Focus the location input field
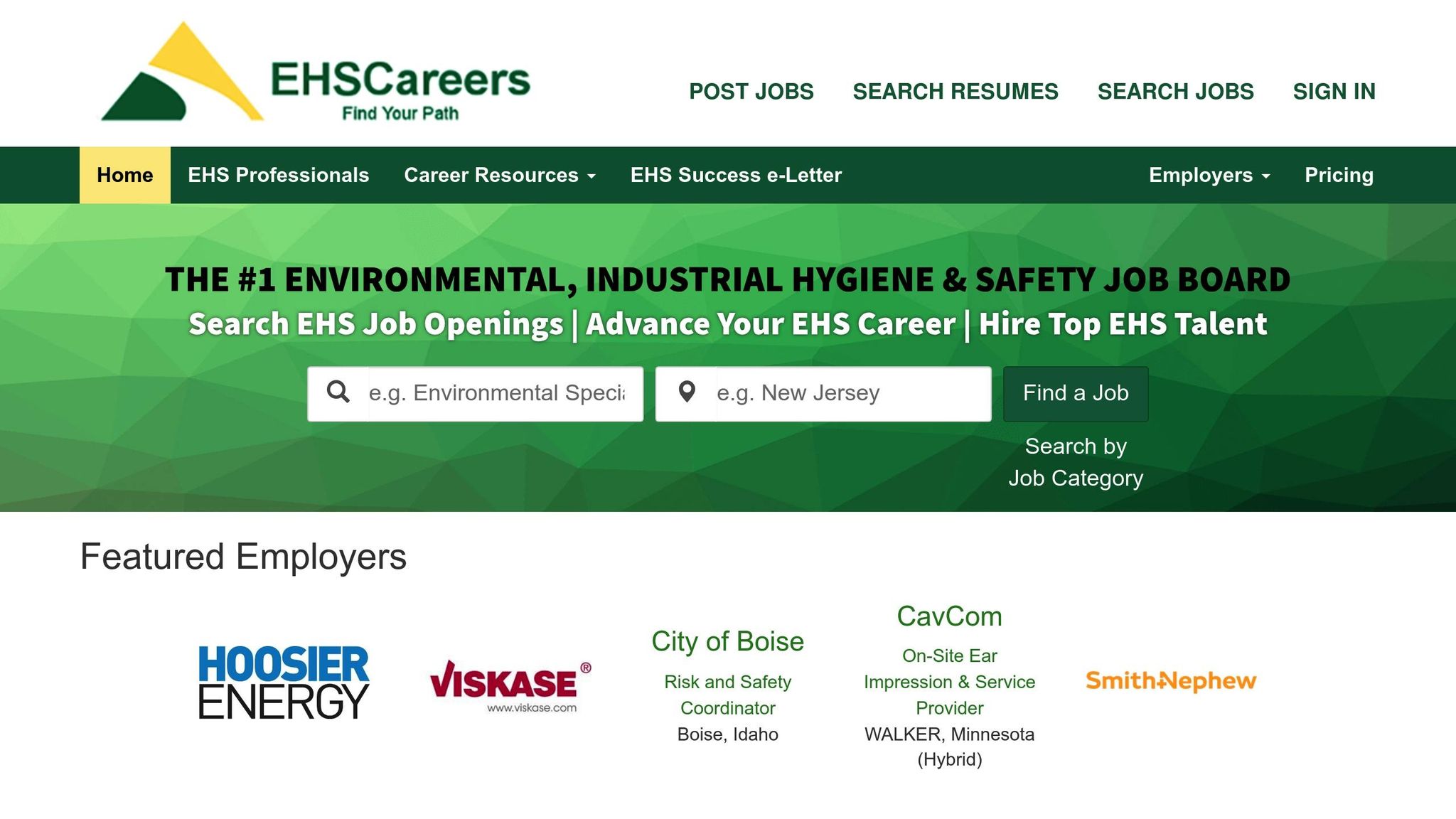Viewport: 1456px width, 819px height. point(850,394)
